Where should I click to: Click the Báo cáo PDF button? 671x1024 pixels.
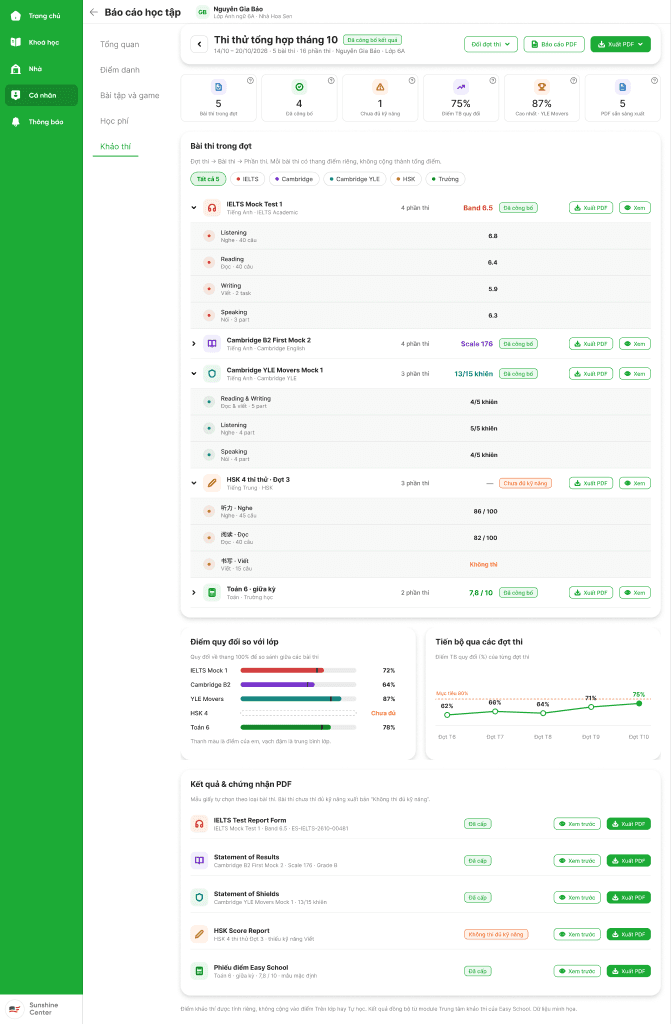tap(553, 44)
